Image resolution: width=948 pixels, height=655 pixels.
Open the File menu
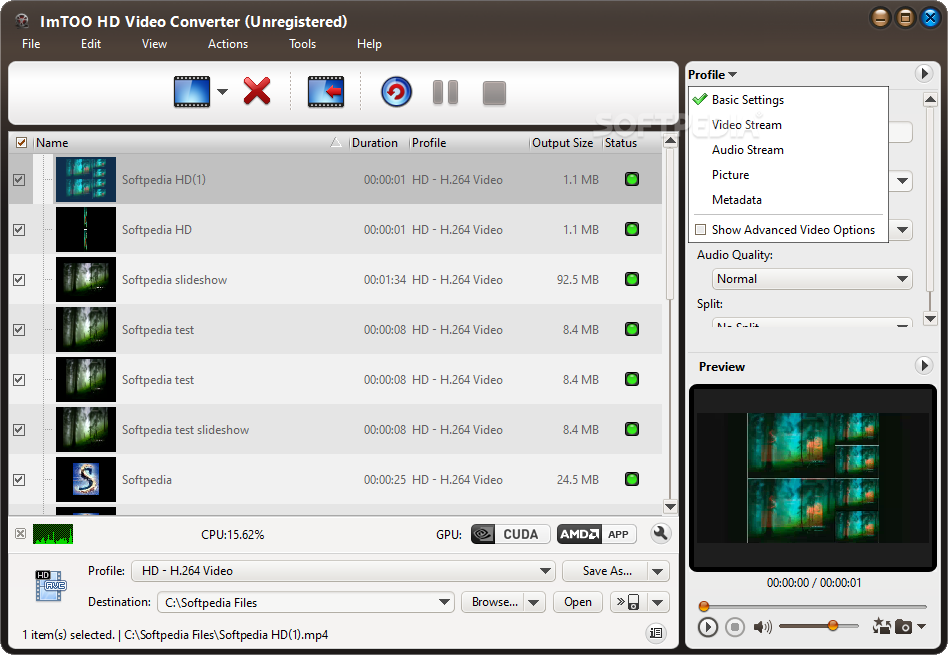pos(31,44)
